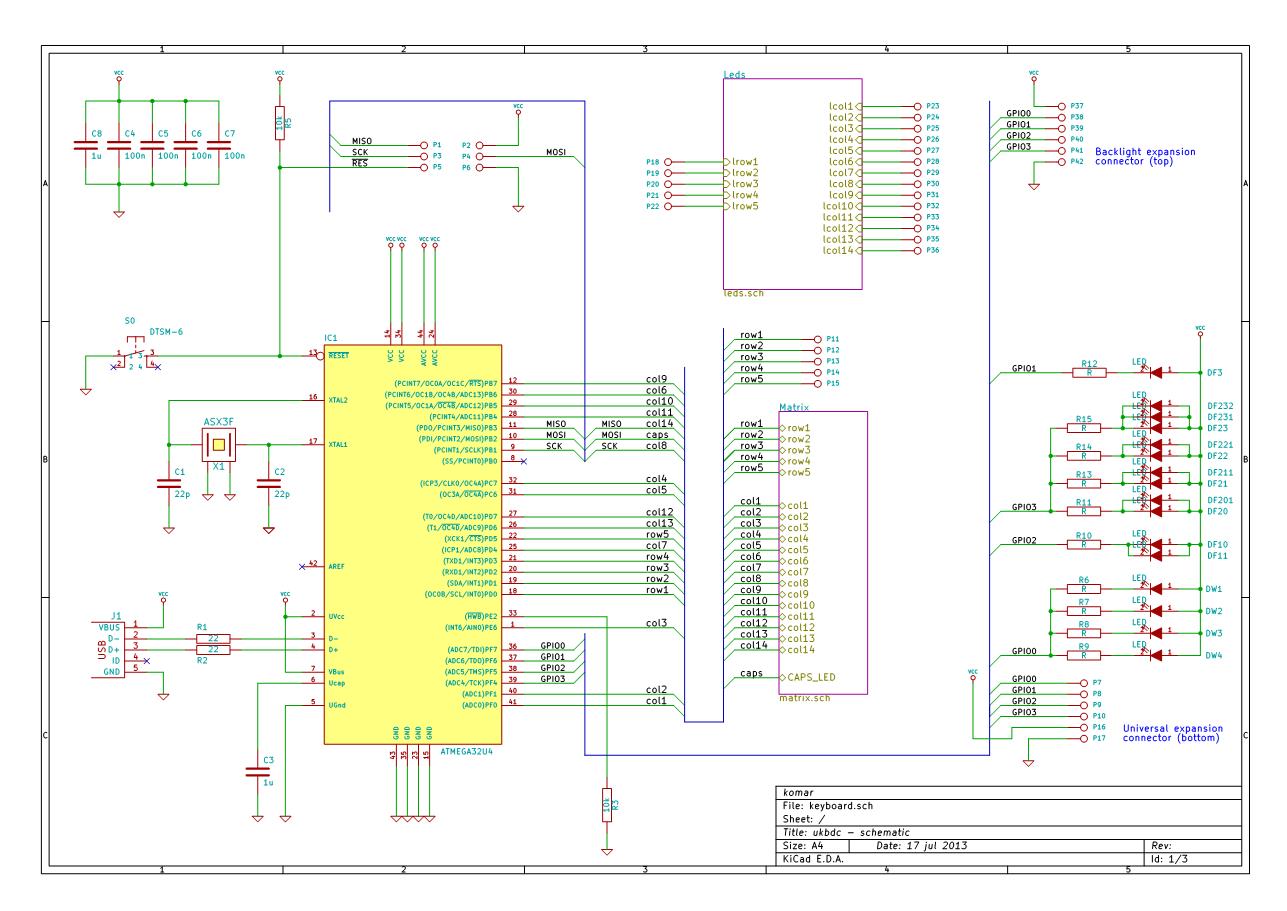Select capacitor C7 100n symbol
Image resolution: width=1287 pixels, height=911 pixels.
click(220, 146)
